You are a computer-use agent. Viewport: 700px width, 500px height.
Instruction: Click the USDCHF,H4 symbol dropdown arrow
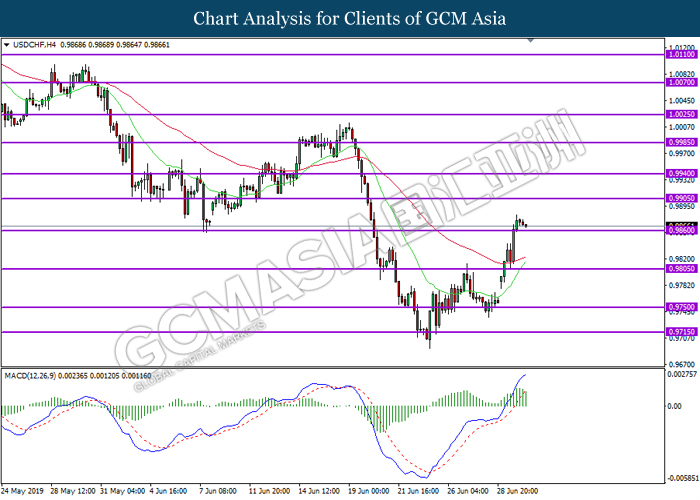[x=6, y=45]
